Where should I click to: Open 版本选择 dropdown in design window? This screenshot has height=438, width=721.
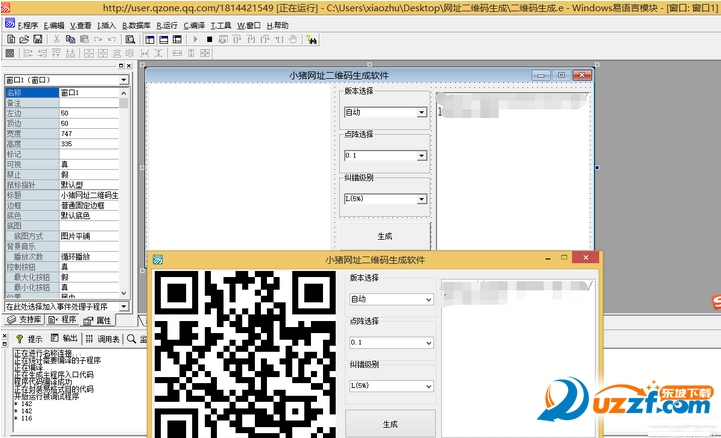pos(421,113)
